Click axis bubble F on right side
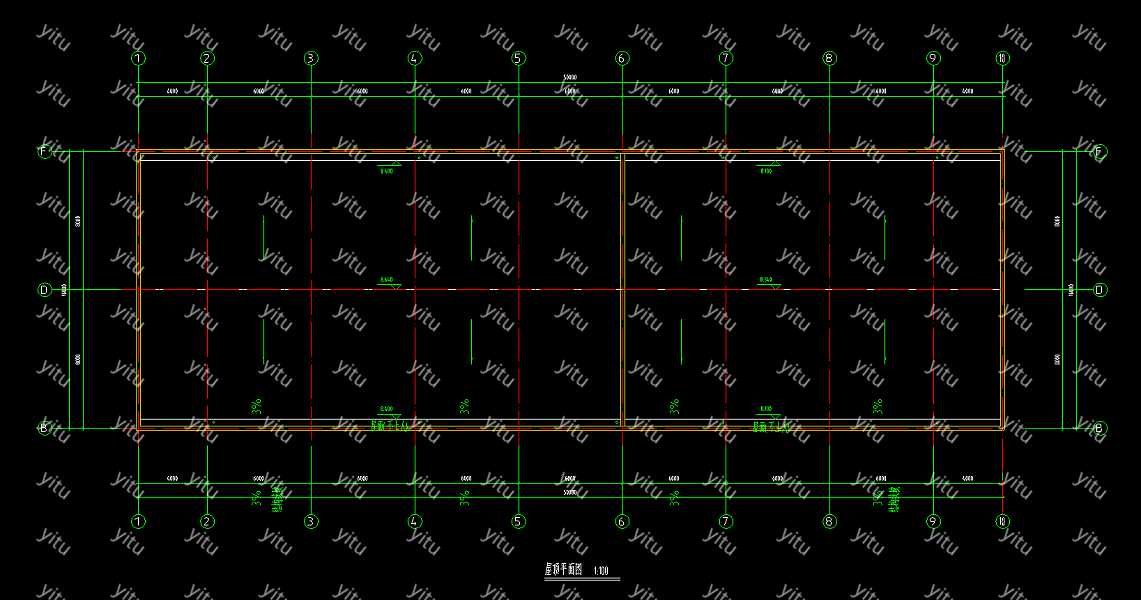 (x=1100, y=152)
